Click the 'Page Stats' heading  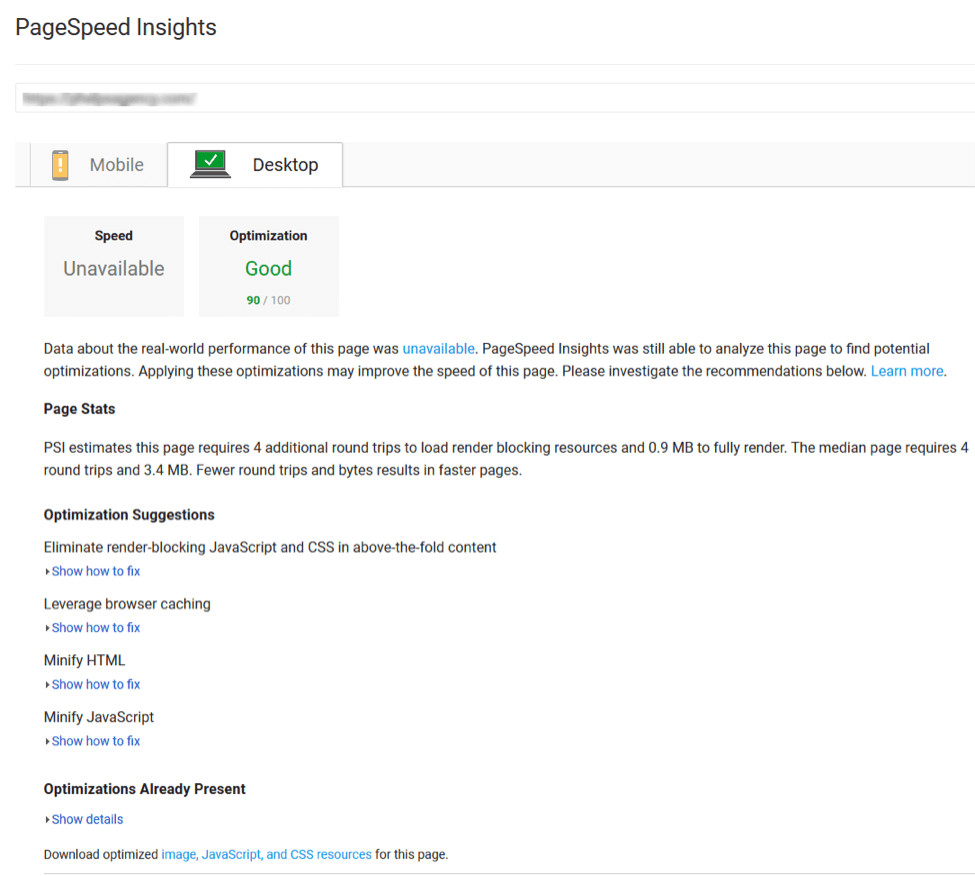[80, 409]
